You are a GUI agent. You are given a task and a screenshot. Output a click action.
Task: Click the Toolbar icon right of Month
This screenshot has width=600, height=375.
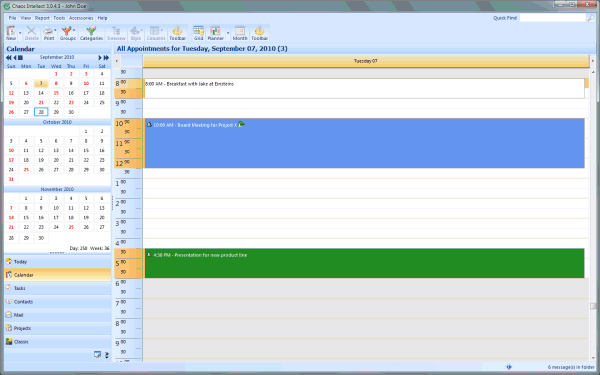tap(259, 33)
